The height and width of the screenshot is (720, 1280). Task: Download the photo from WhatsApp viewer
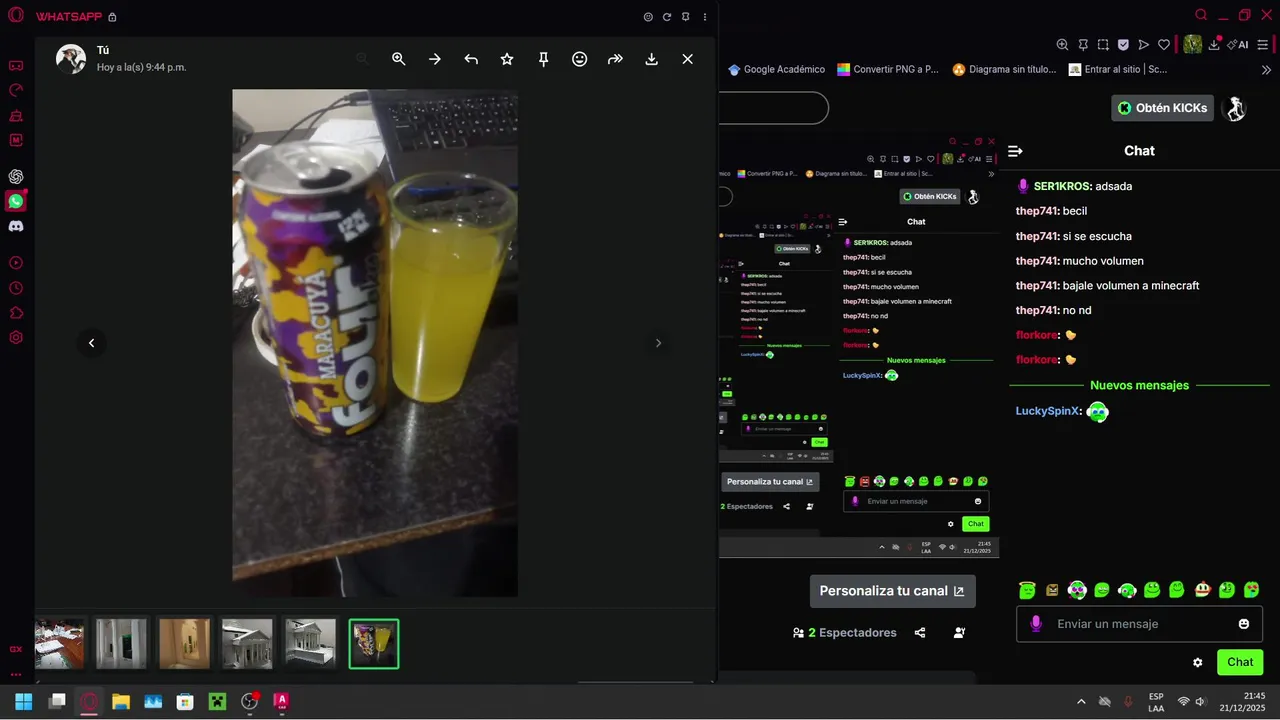pos(651,59)
